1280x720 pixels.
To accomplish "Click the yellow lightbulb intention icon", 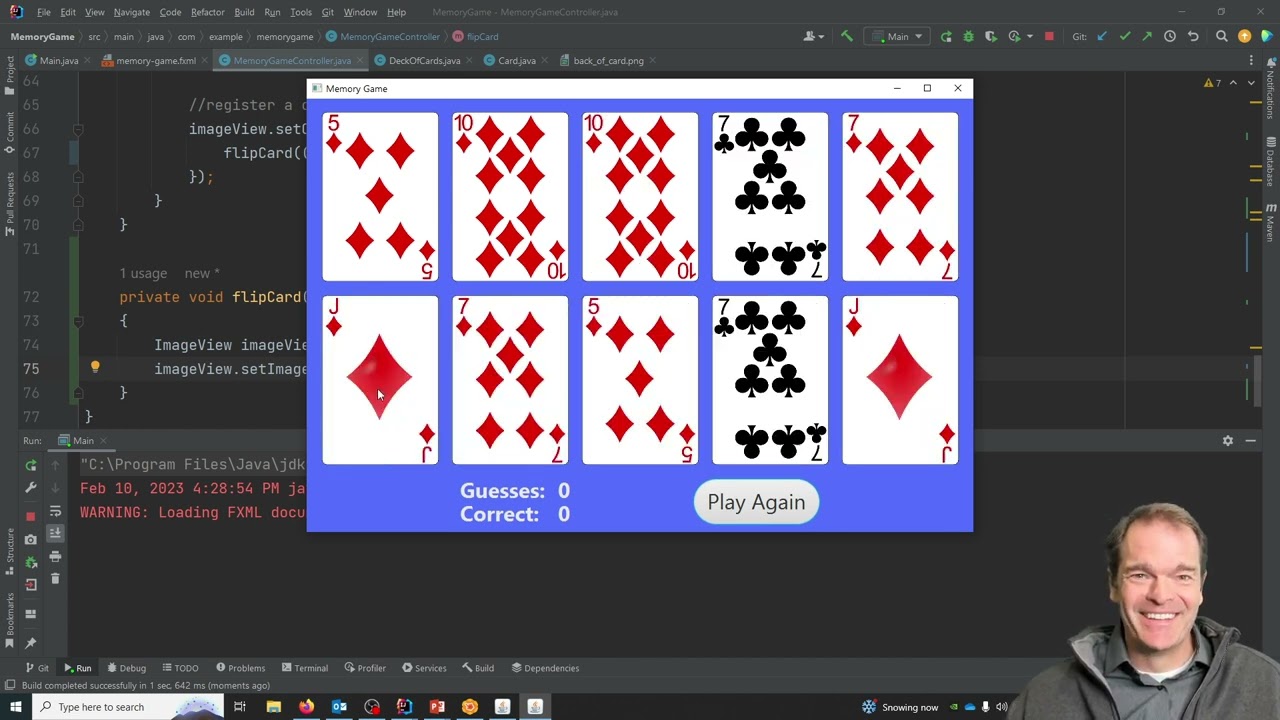I will (95, 368).
